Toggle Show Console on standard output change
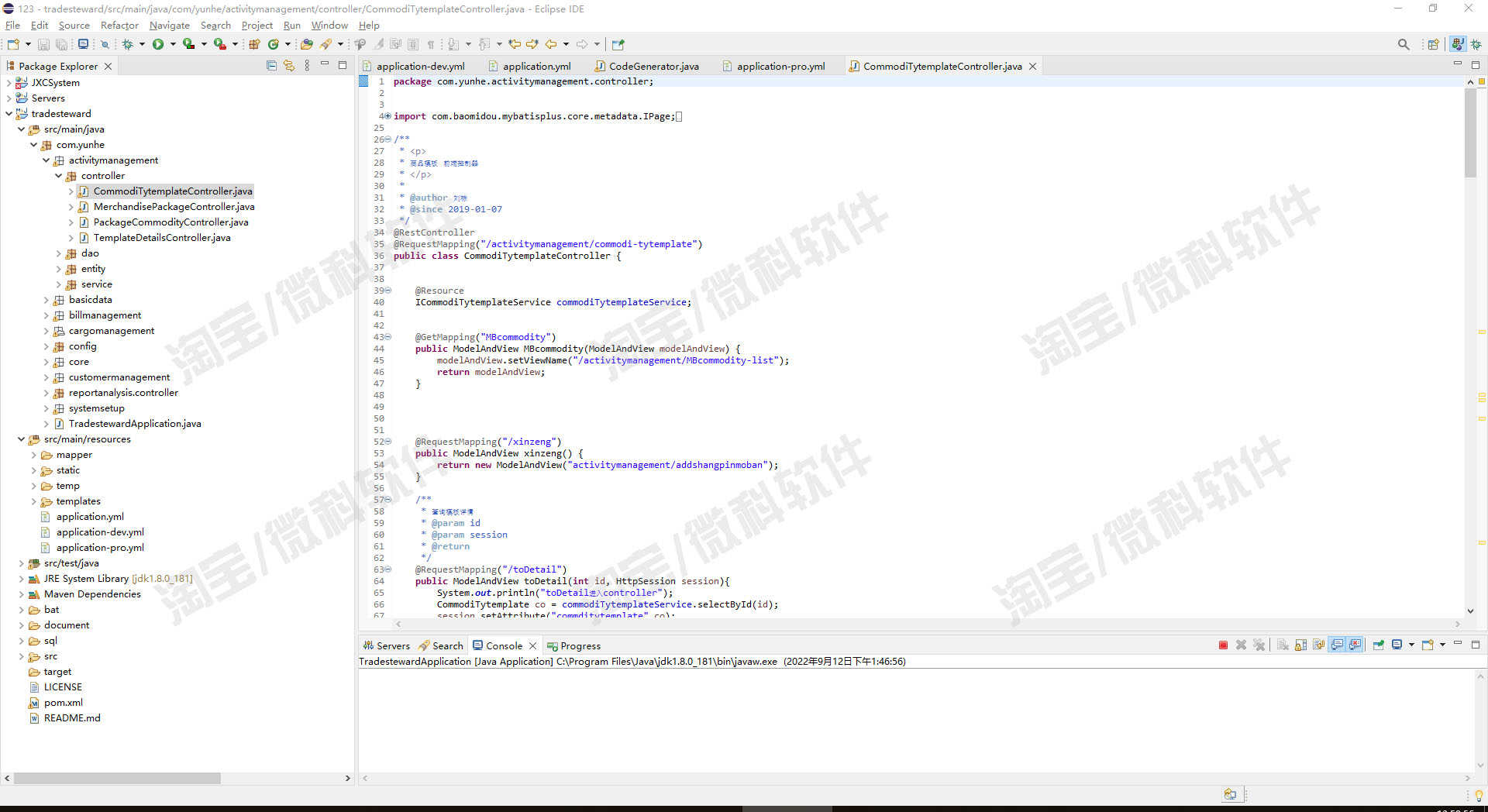This screenshot has width=1488, height=812. pos(1337,645)
